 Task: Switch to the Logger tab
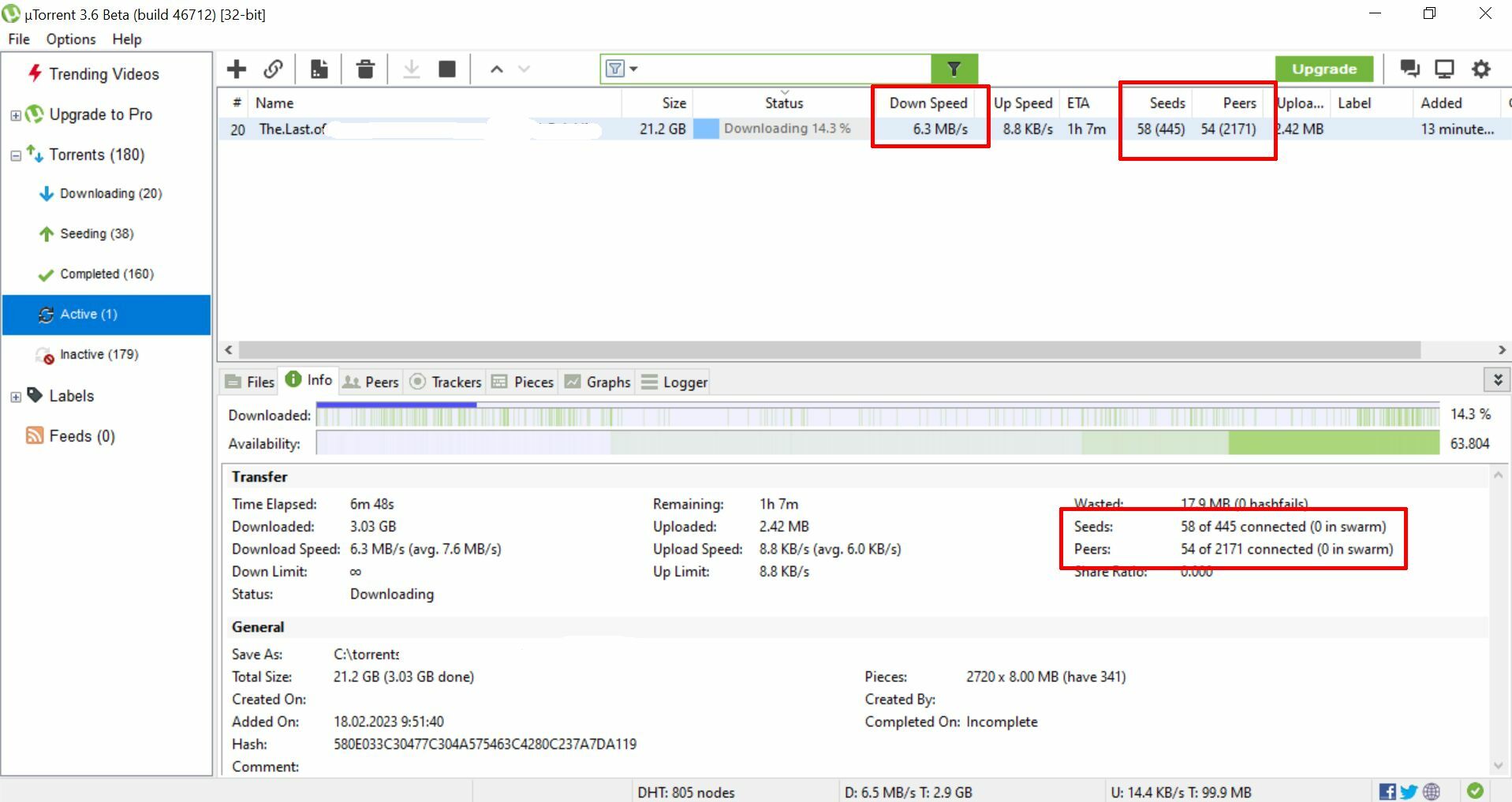click(674, 382)
